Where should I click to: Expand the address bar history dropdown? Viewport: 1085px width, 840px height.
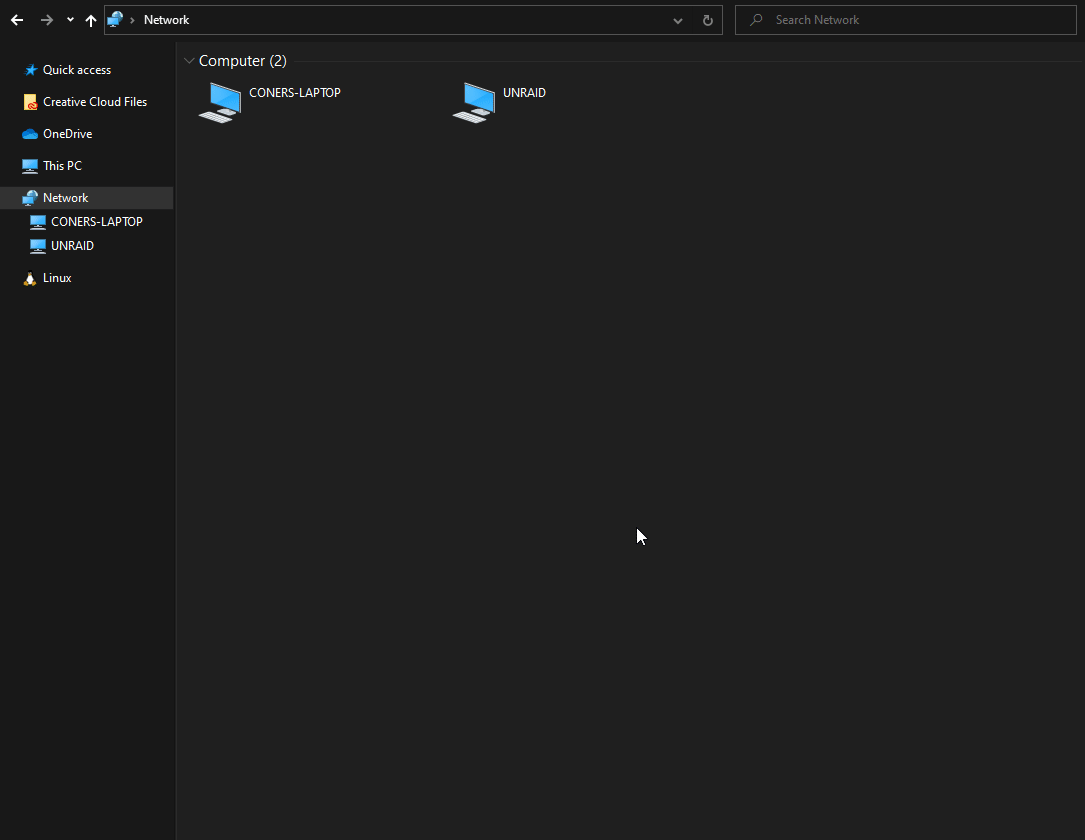click(677, 21)
